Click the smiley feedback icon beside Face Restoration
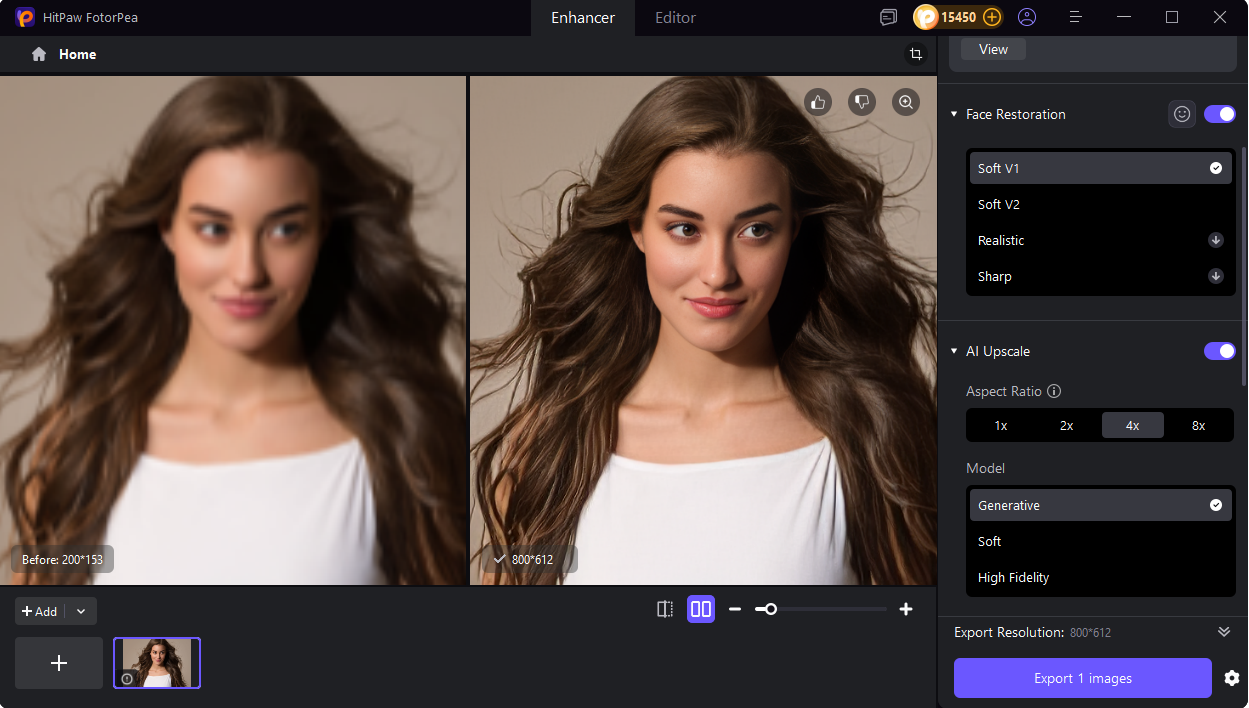This screenshot has width=1249, height=708. coord(1182,114)
